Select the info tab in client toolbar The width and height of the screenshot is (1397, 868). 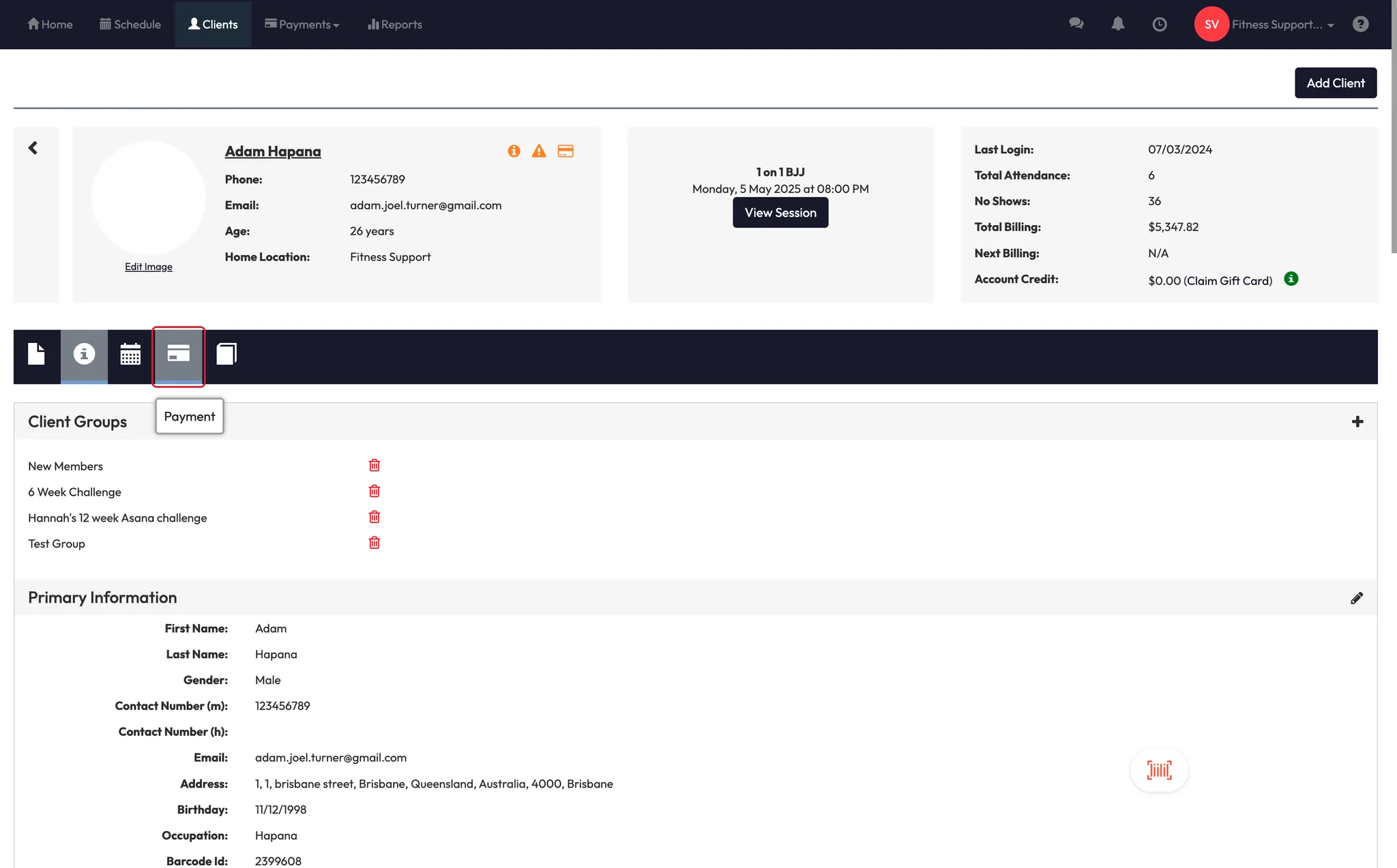coord(84,354)
